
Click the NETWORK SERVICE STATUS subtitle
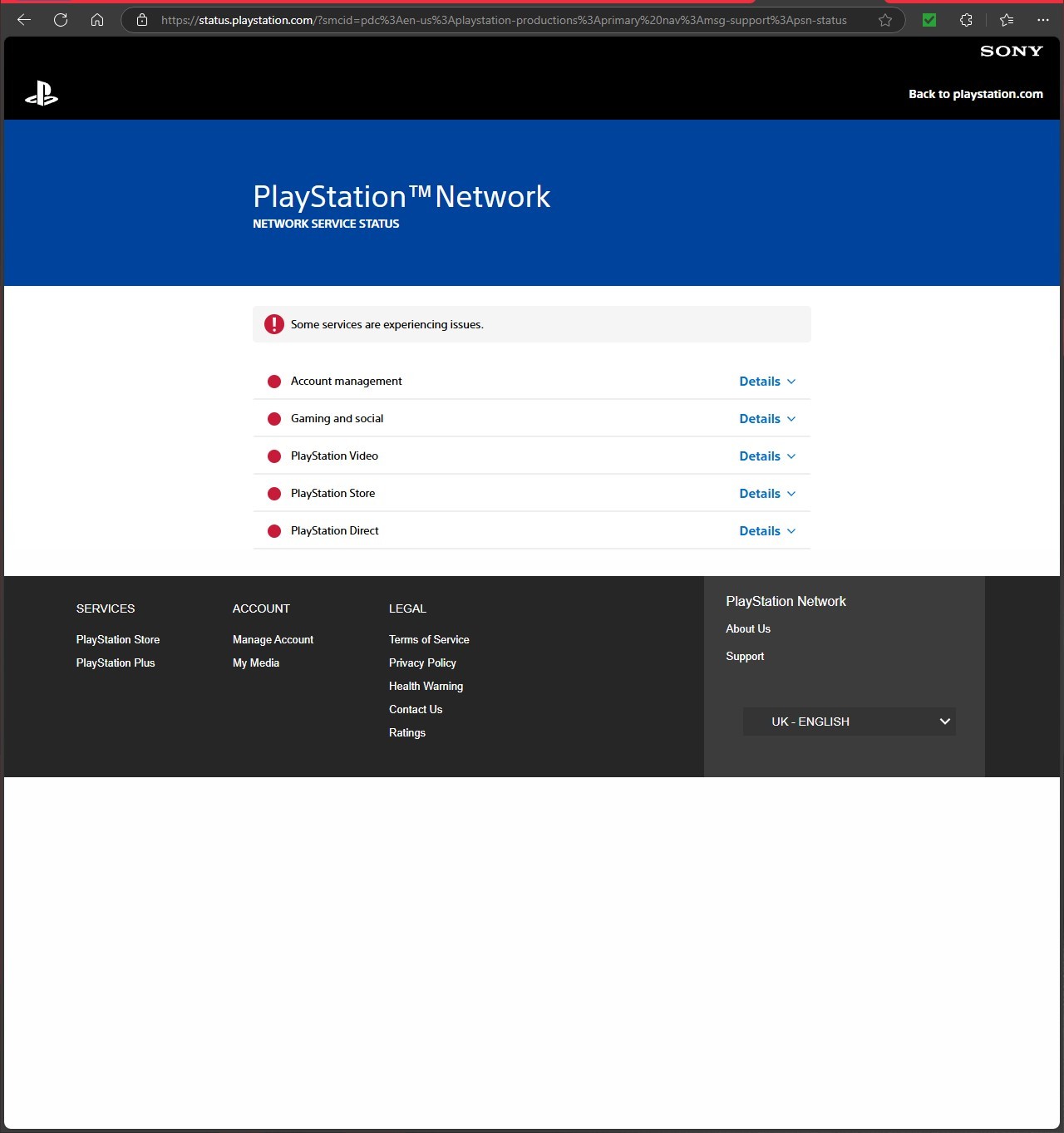click(326, 224)
